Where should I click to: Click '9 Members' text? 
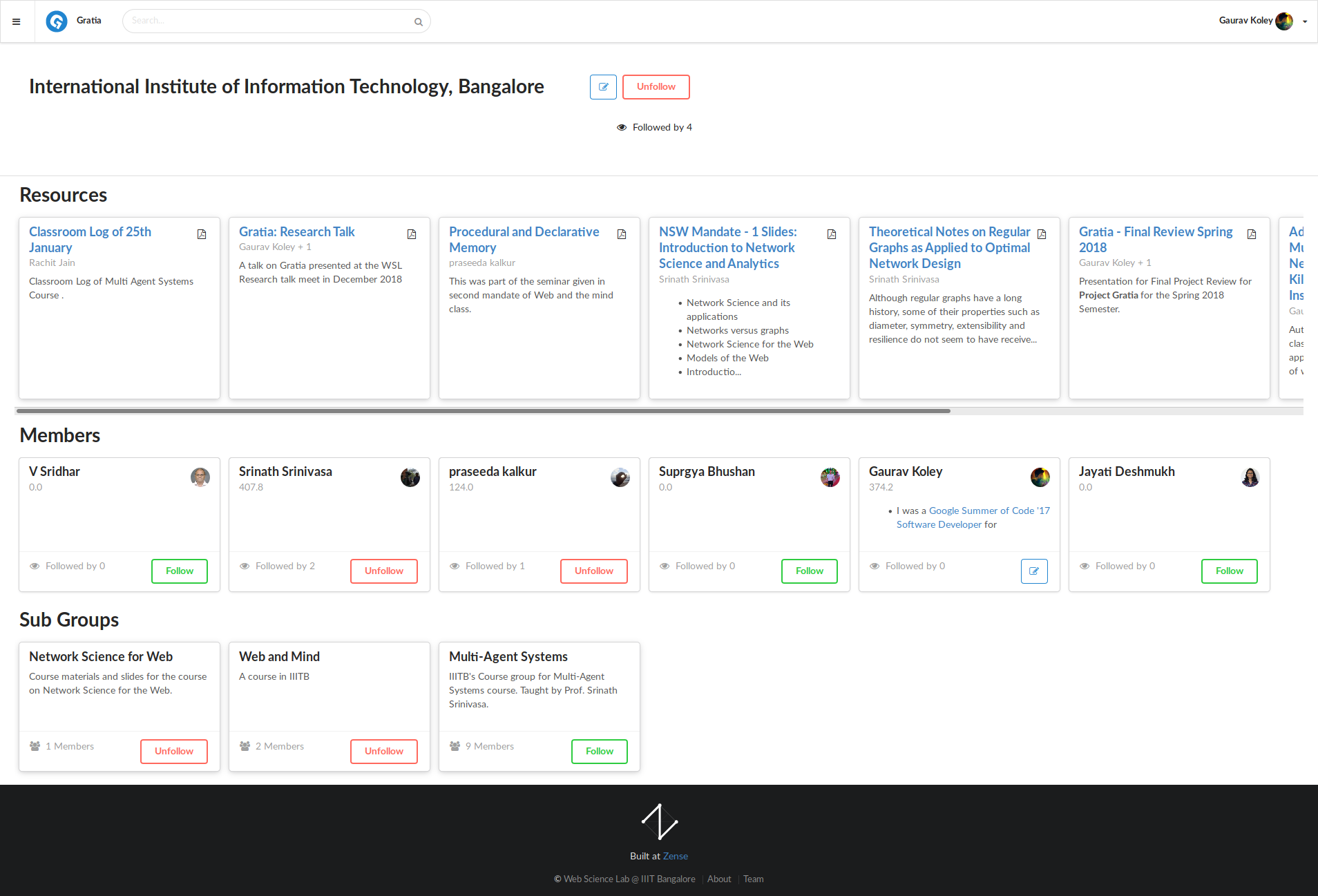(x=490, y=747)
